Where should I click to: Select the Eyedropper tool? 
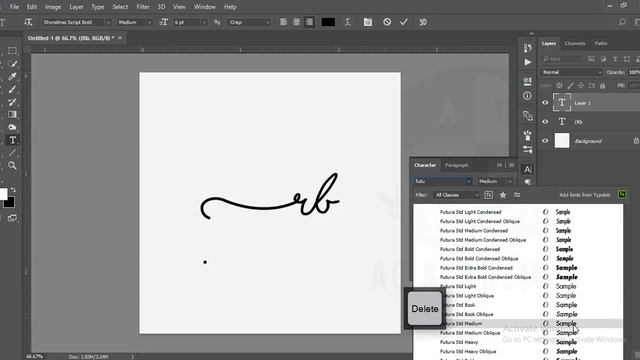coord(12,77)
